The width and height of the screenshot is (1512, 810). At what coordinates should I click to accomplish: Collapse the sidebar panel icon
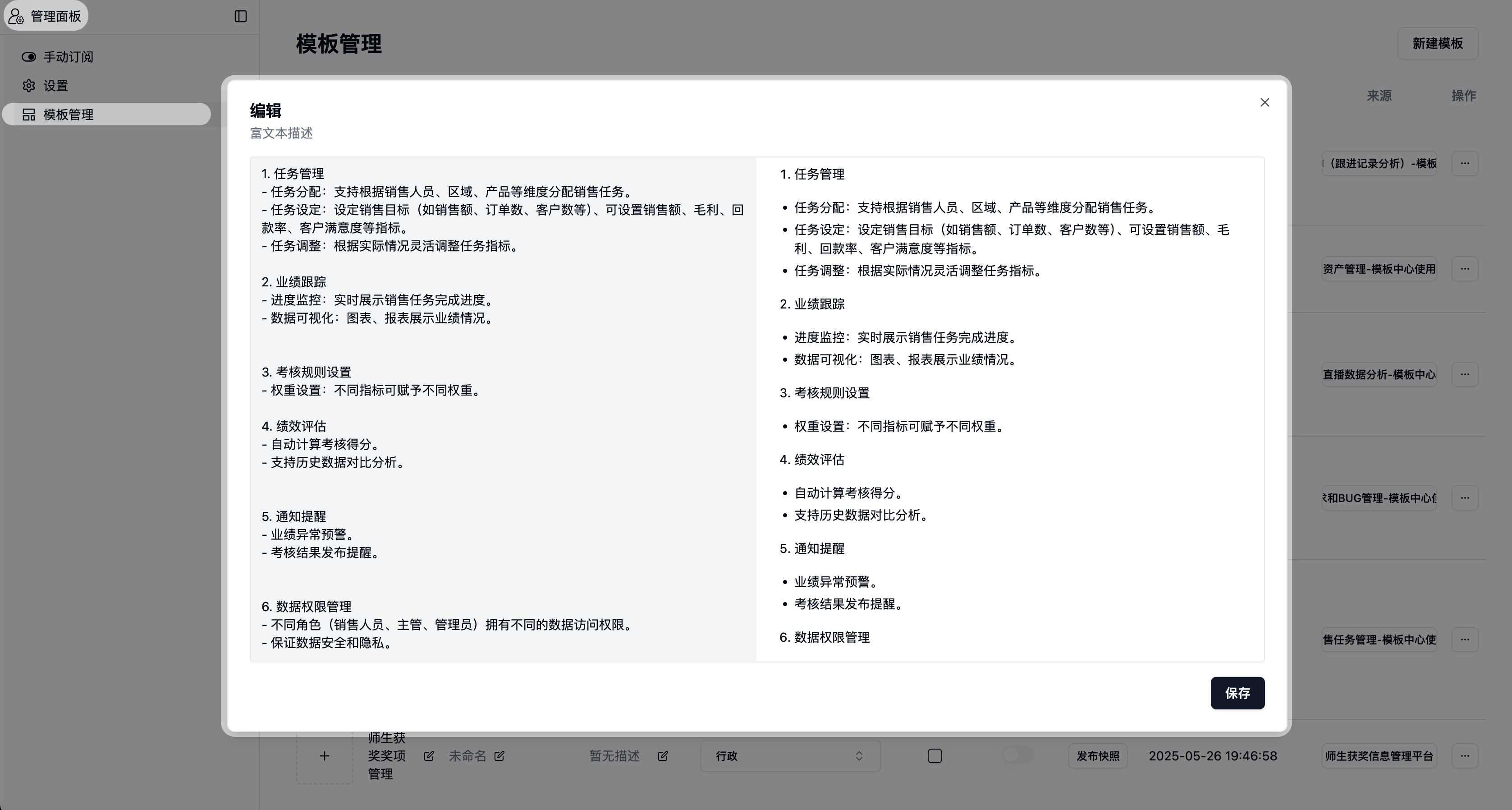pyautogui.click(x=240, y=16)
